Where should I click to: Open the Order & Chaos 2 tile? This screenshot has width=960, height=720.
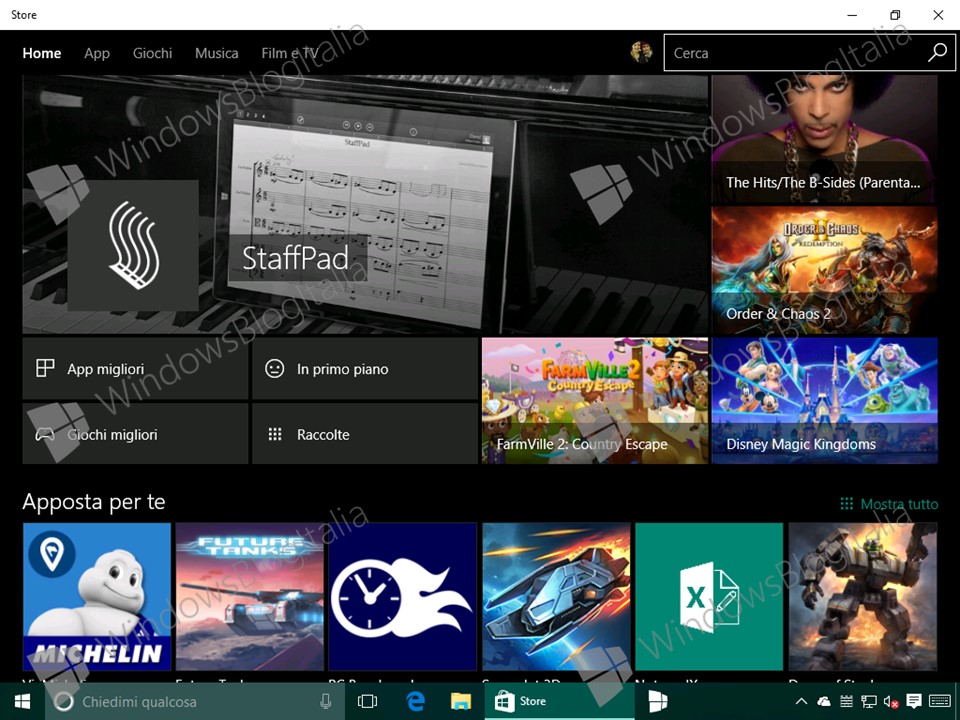[x=824, y=270]
